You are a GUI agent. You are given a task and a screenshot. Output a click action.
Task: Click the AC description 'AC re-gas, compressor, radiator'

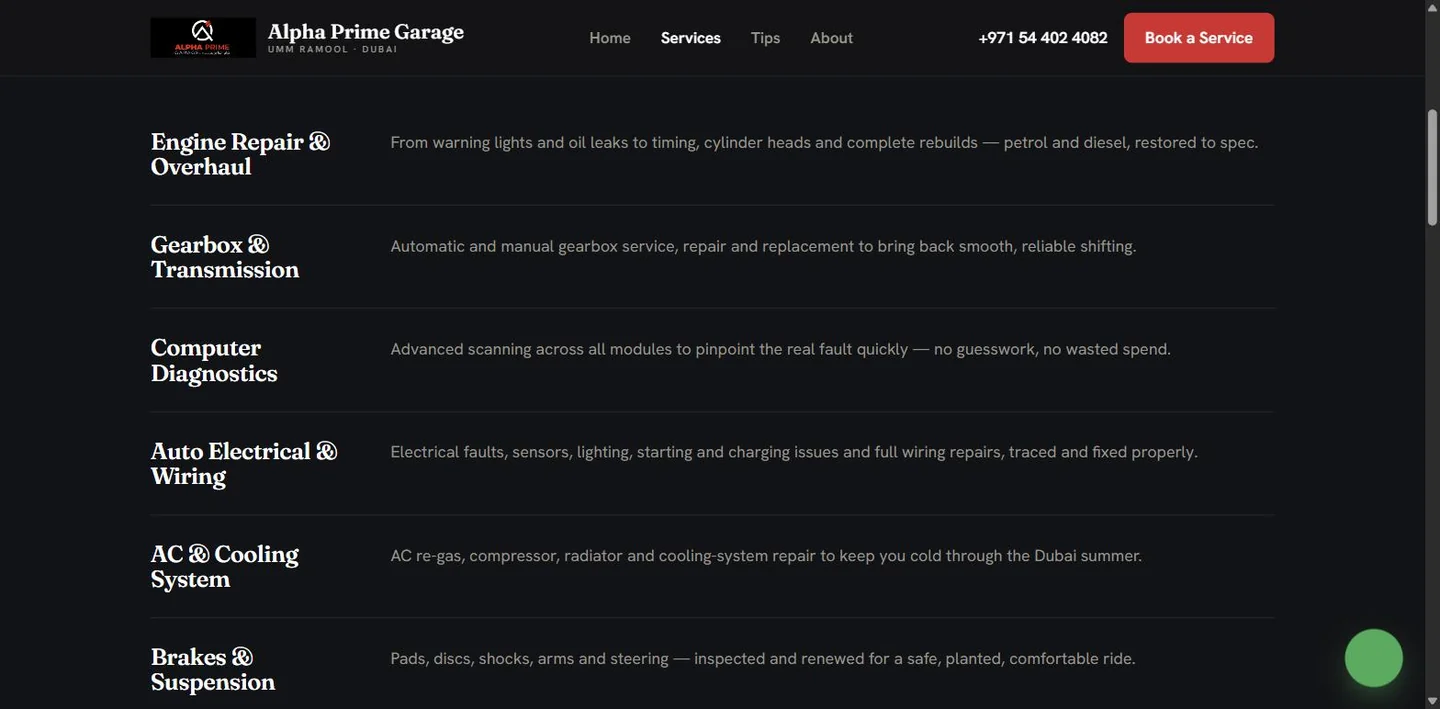pyautogui.click(x=766, y=556)
